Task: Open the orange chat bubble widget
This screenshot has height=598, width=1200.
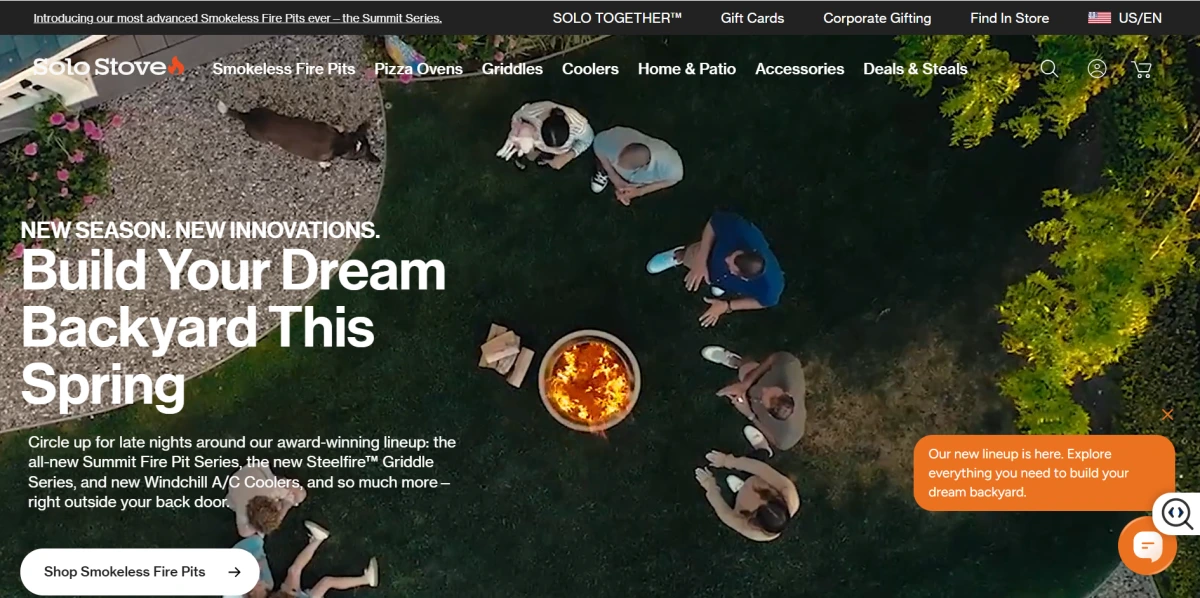Action: point(1147,546)
